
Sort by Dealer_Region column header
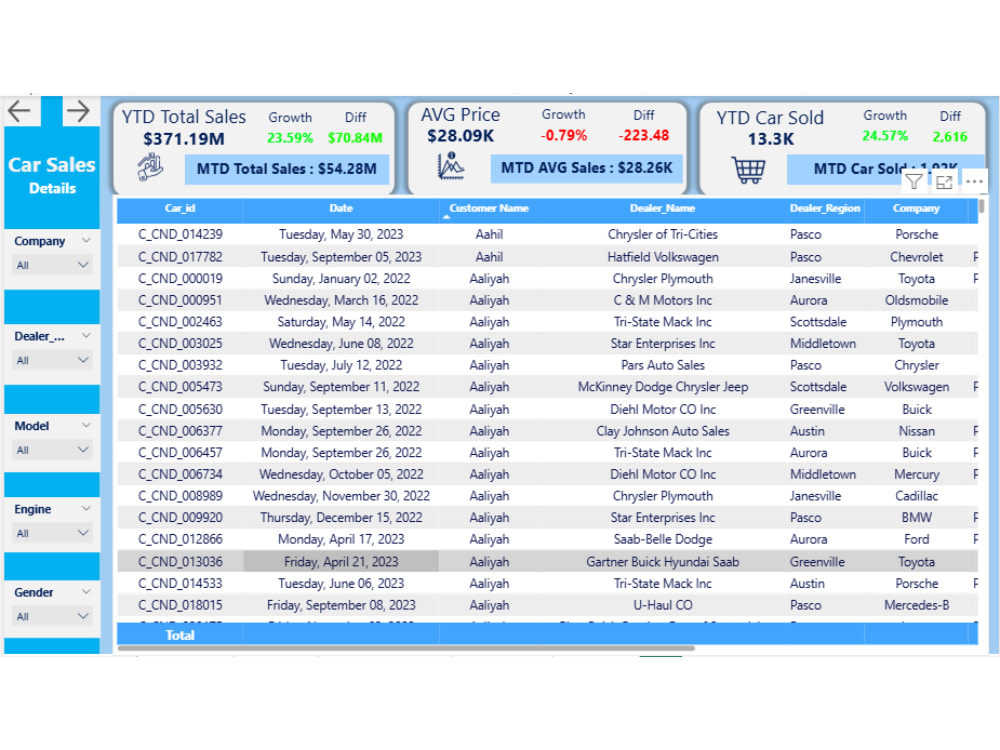[x=825, y=209]
